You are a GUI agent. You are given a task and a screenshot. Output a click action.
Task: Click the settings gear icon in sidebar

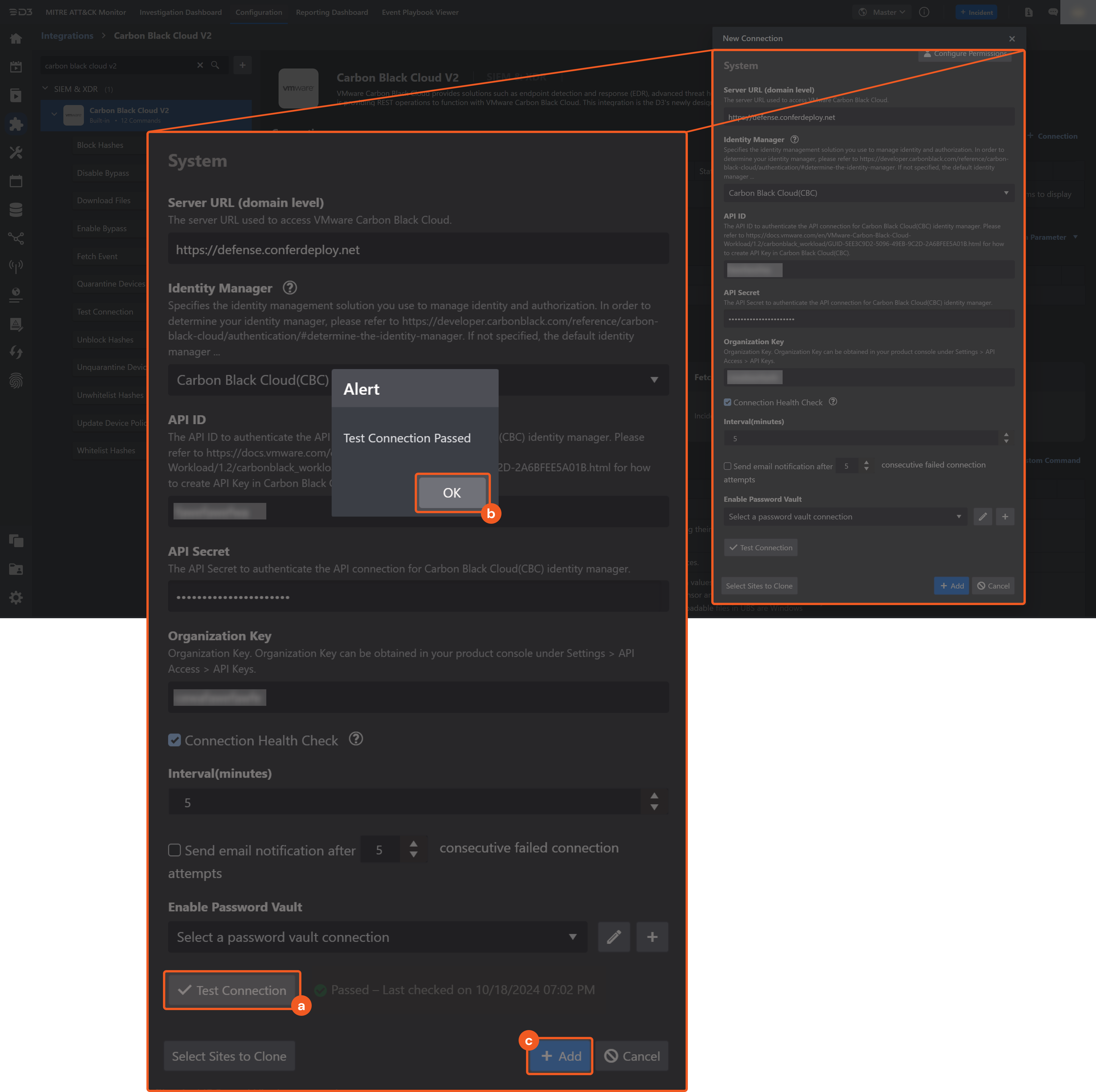pos(16,597)
